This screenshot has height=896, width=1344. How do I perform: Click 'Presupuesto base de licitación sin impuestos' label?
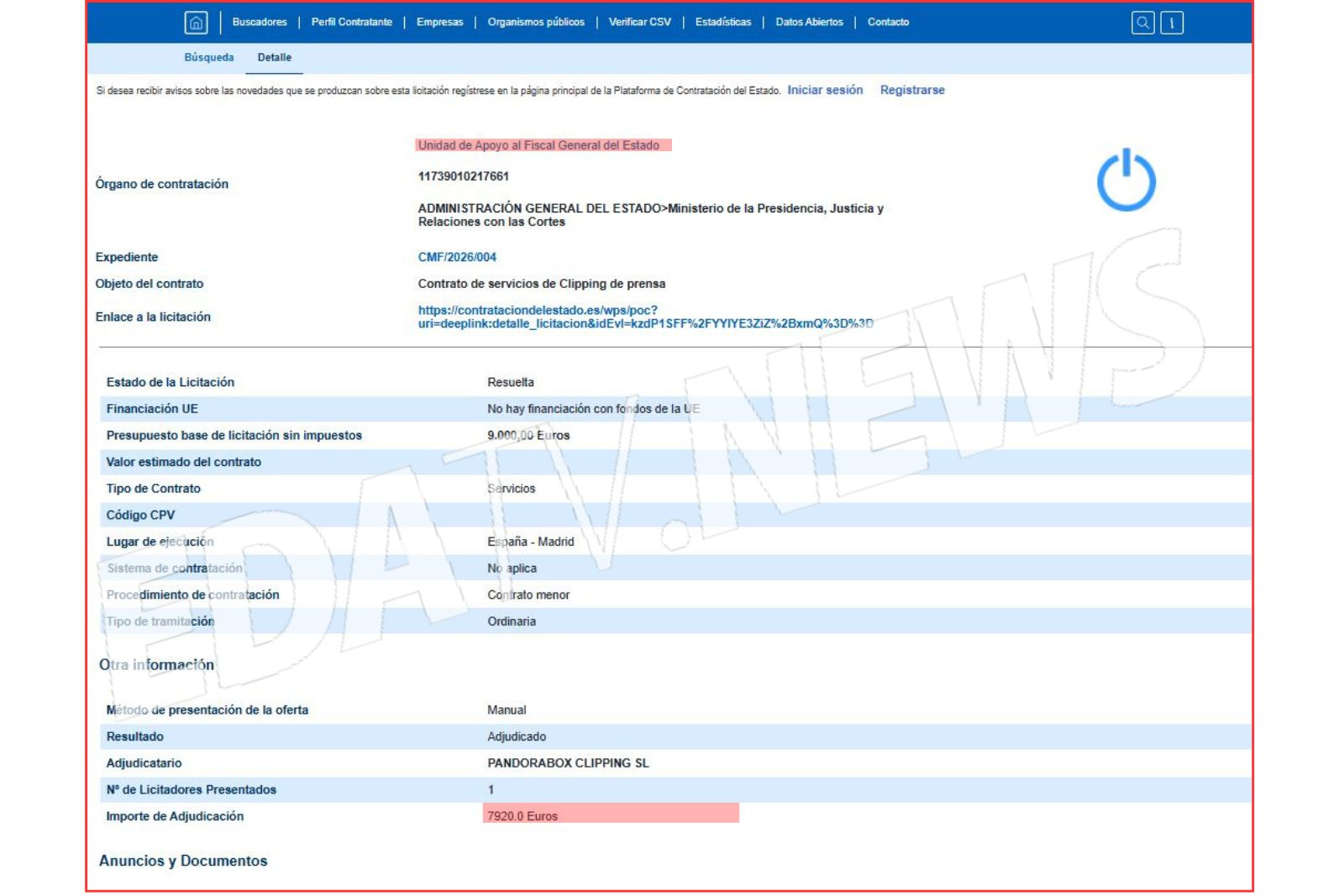tap(234, 435)
